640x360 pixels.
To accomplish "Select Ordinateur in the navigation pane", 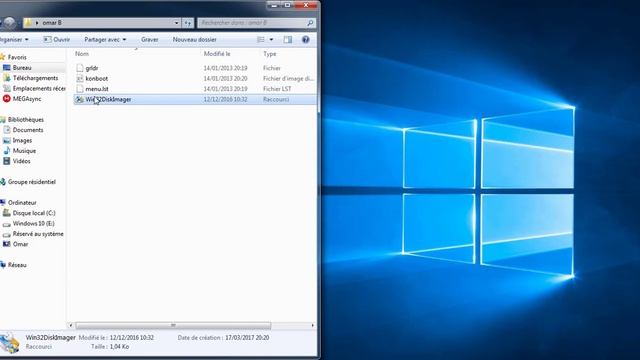I will [22, 202].
